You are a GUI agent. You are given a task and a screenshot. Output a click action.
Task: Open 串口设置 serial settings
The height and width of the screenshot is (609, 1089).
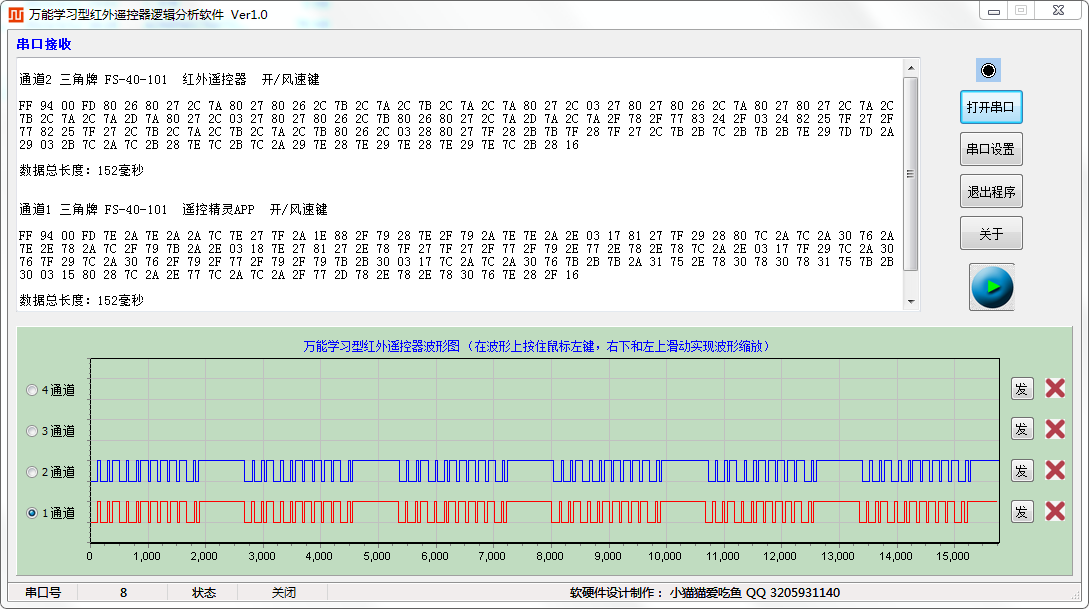[x=991, y=149]
